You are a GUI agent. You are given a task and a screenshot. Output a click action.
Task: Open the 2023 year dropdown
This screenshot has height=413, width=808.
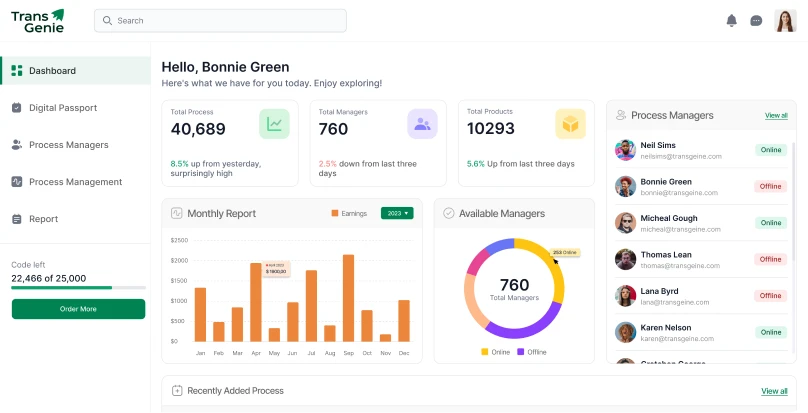pos(397,213)
